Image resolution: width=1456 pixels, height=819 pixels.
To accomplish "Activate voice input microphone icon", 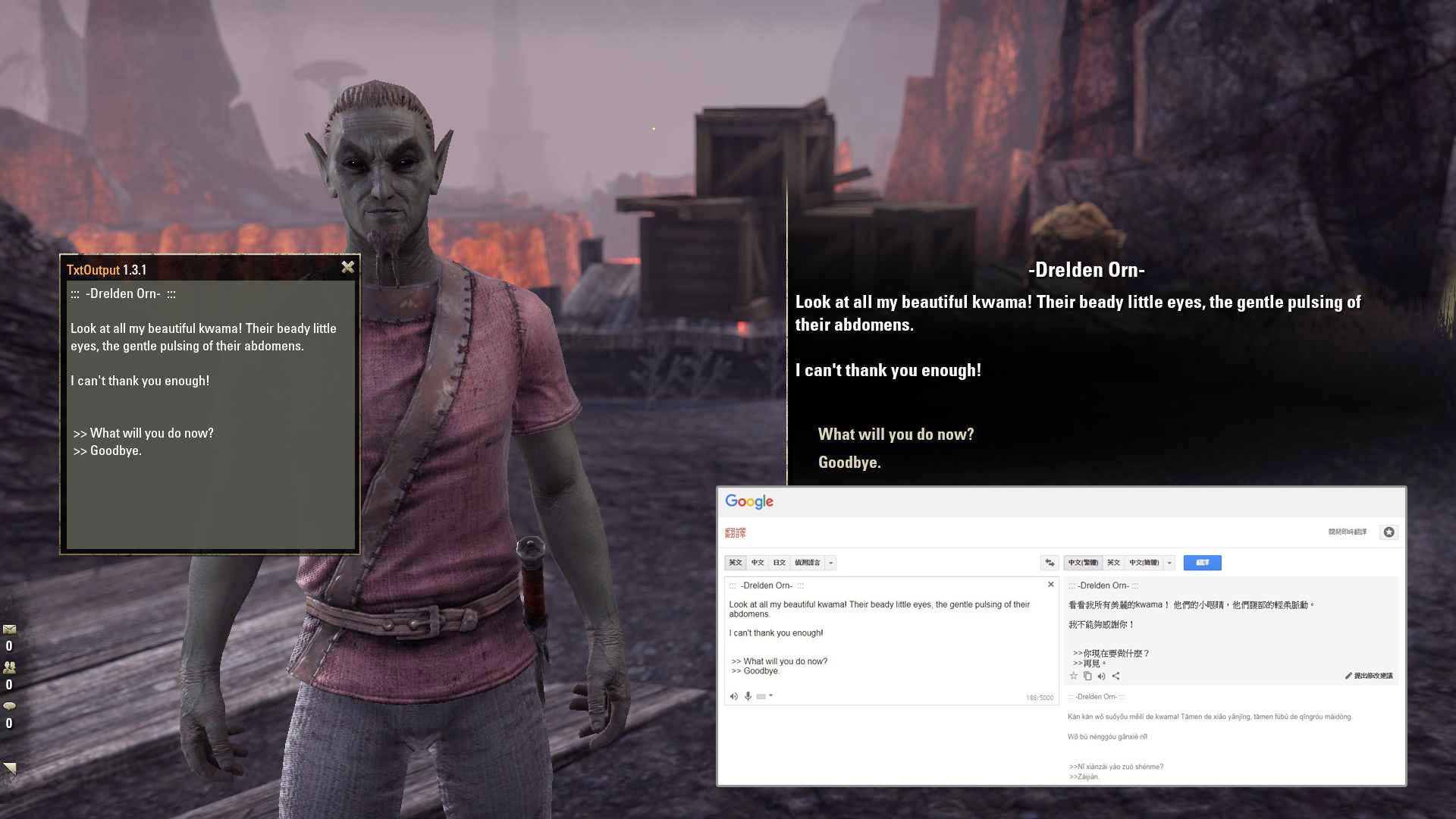I will tap(748, 696).
